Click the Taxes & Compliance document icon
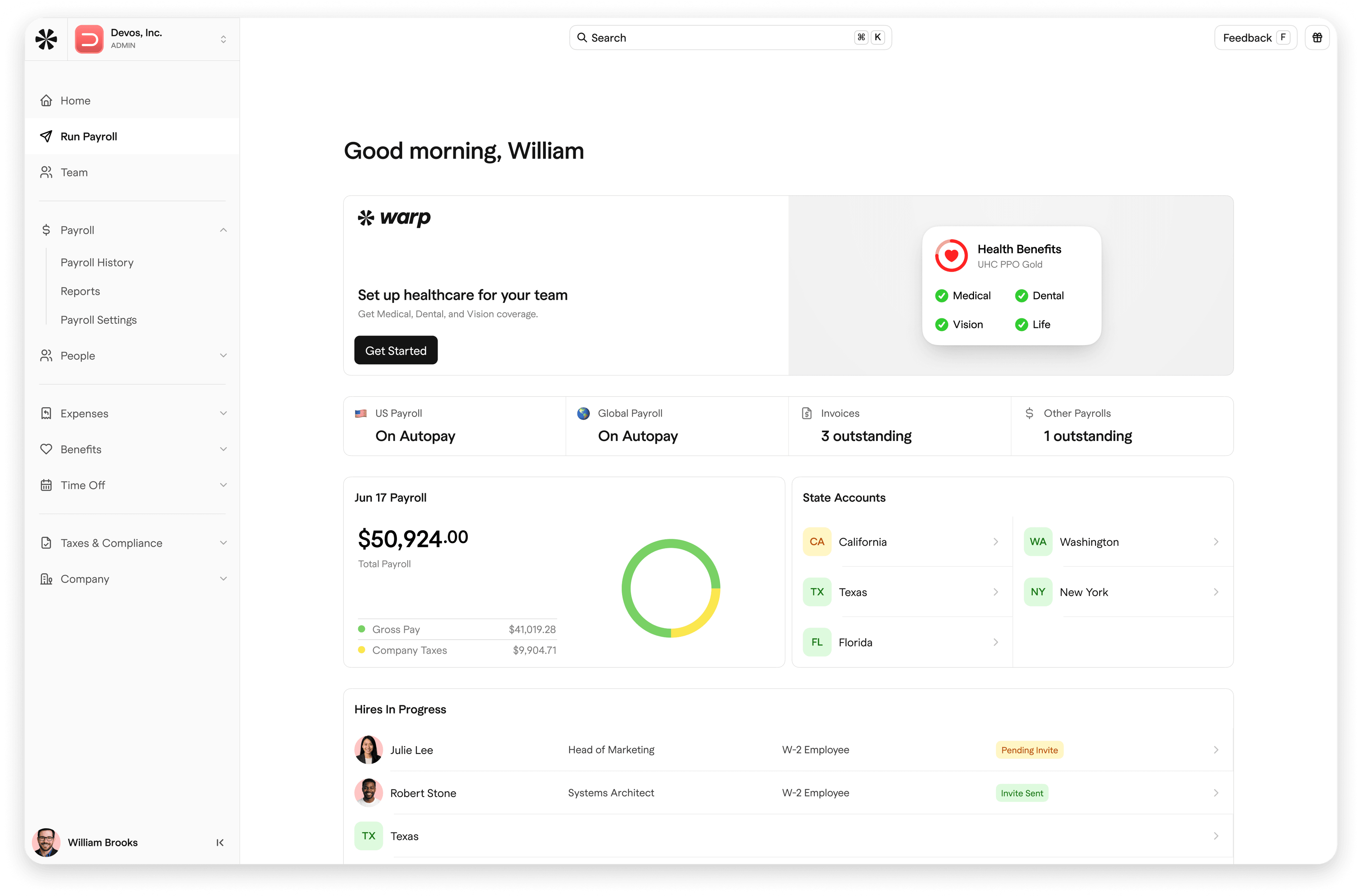The height and width of the screenshot is (896, 1362). (46, 542)
